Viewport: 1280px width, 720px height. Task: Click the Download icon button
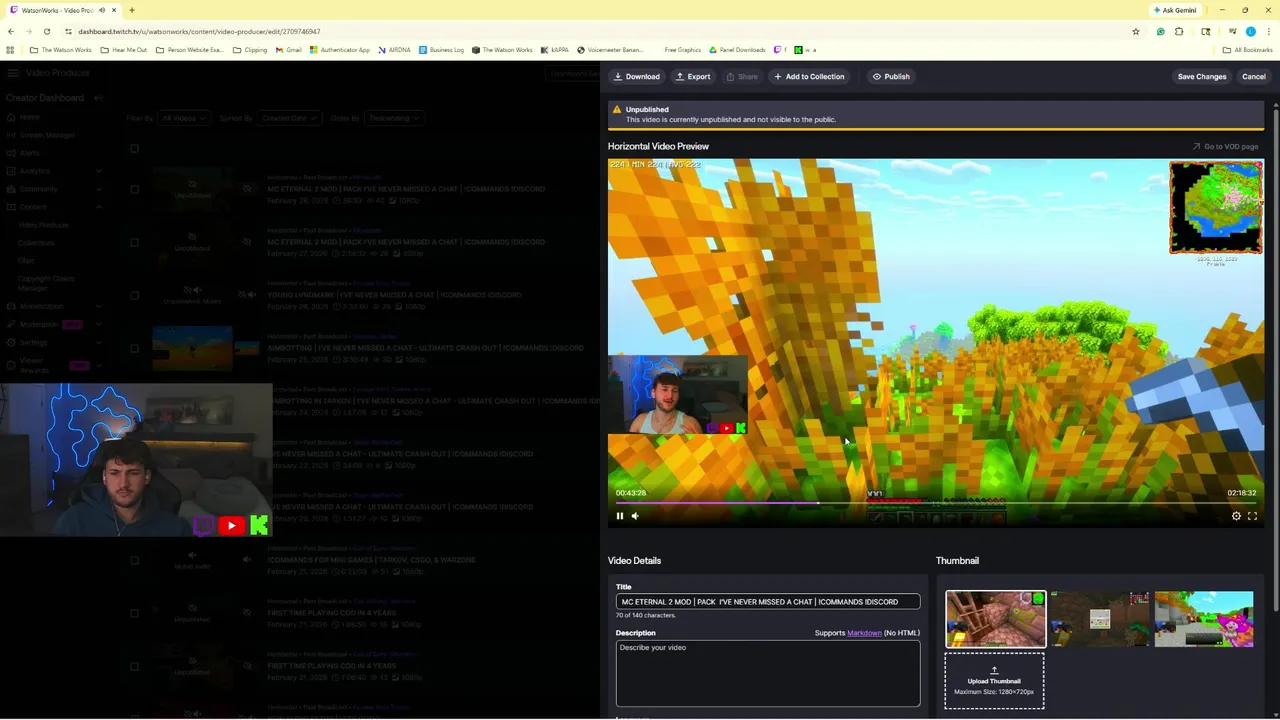coord(637,76)
